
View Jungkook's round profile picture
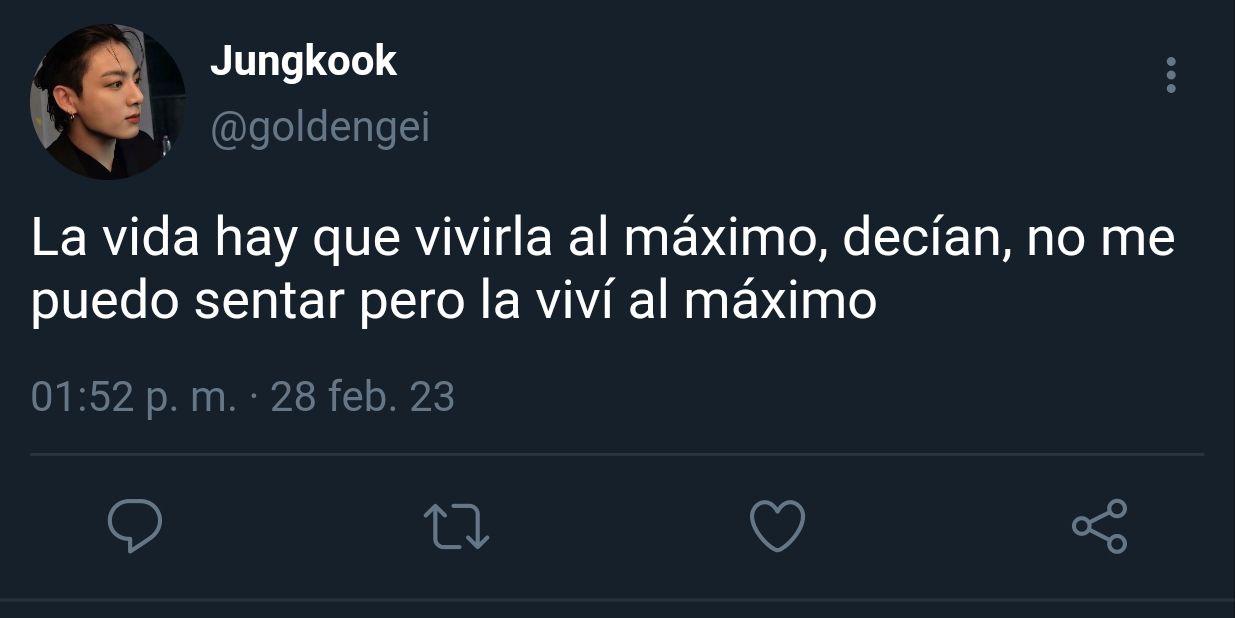coord(108,102)
